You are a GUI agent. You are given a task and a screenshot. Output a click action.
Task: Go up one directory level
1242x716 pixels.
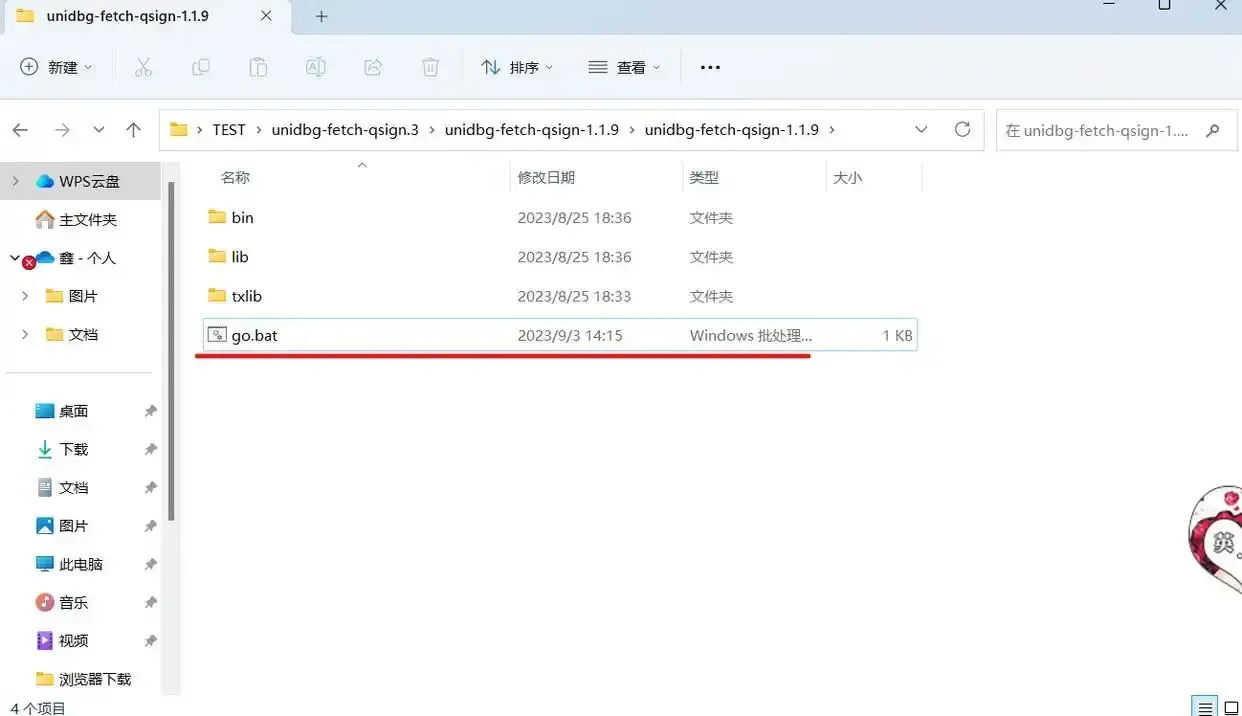(133, 130)
